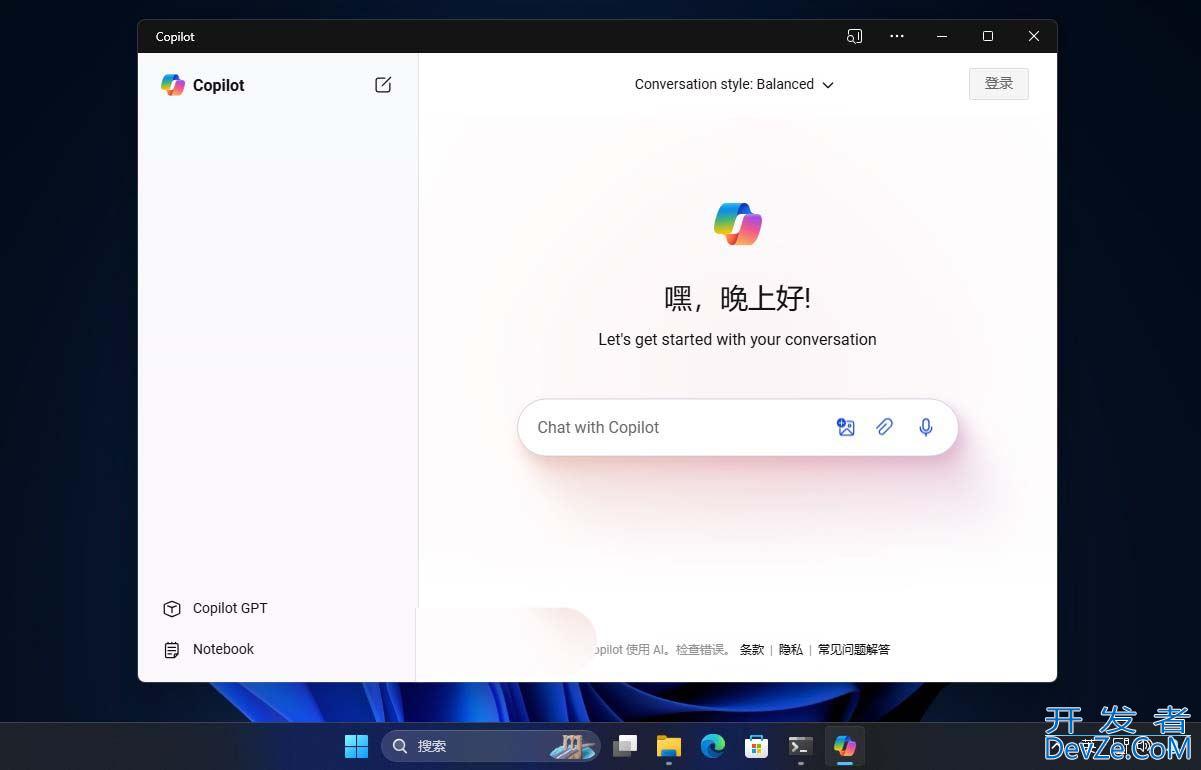Start voice input with microphone icon
The image size is (1201, 770).
pos(926,428)
